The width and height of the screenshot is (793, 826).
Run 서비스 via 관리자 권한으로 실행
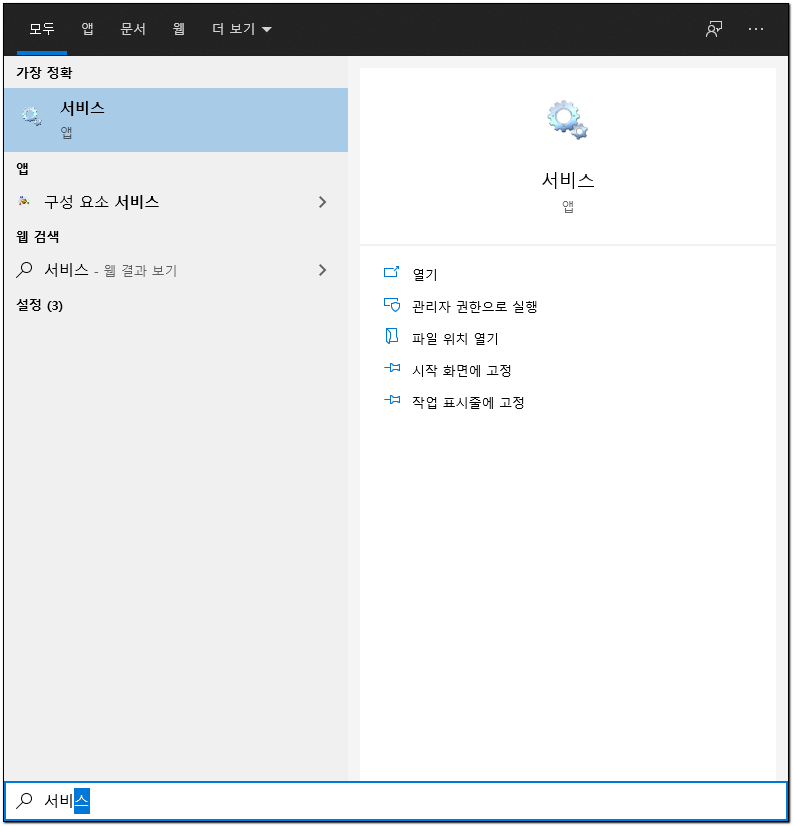(475, 306)
